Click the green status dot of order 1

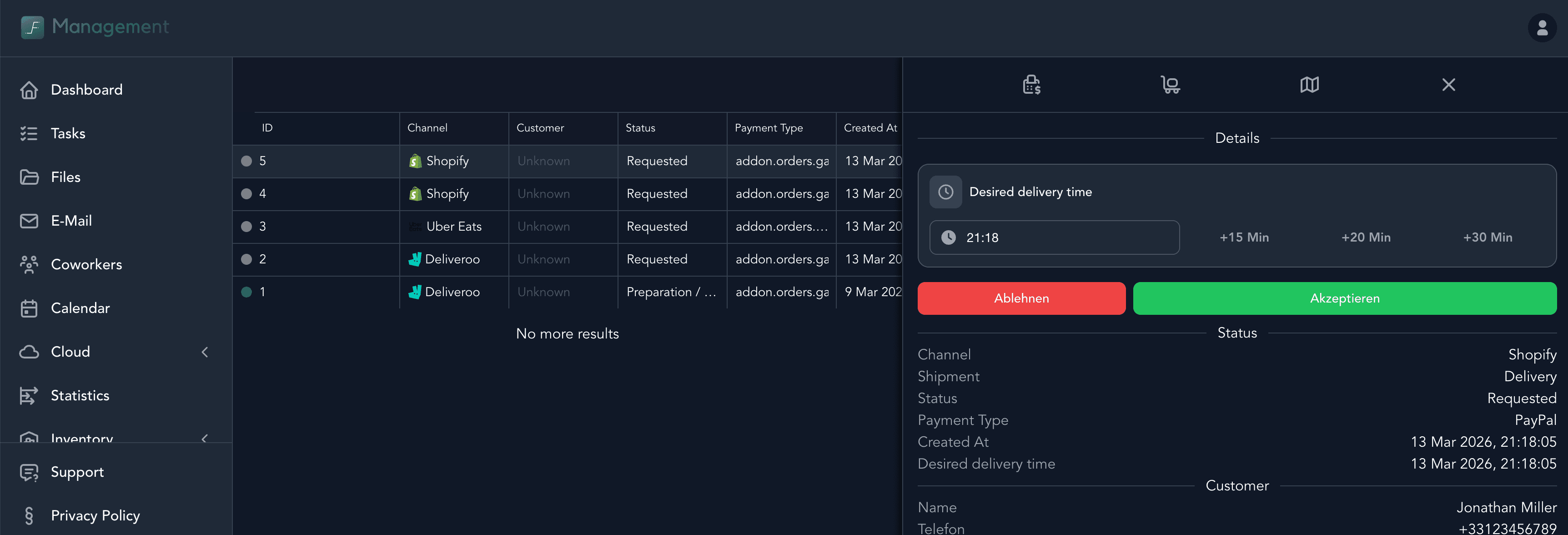(x=246, y=292)
